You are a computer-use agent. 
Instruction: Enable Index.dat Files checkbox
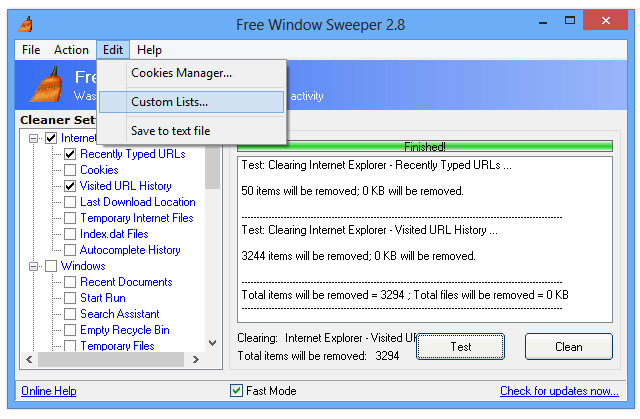[70, 234]
